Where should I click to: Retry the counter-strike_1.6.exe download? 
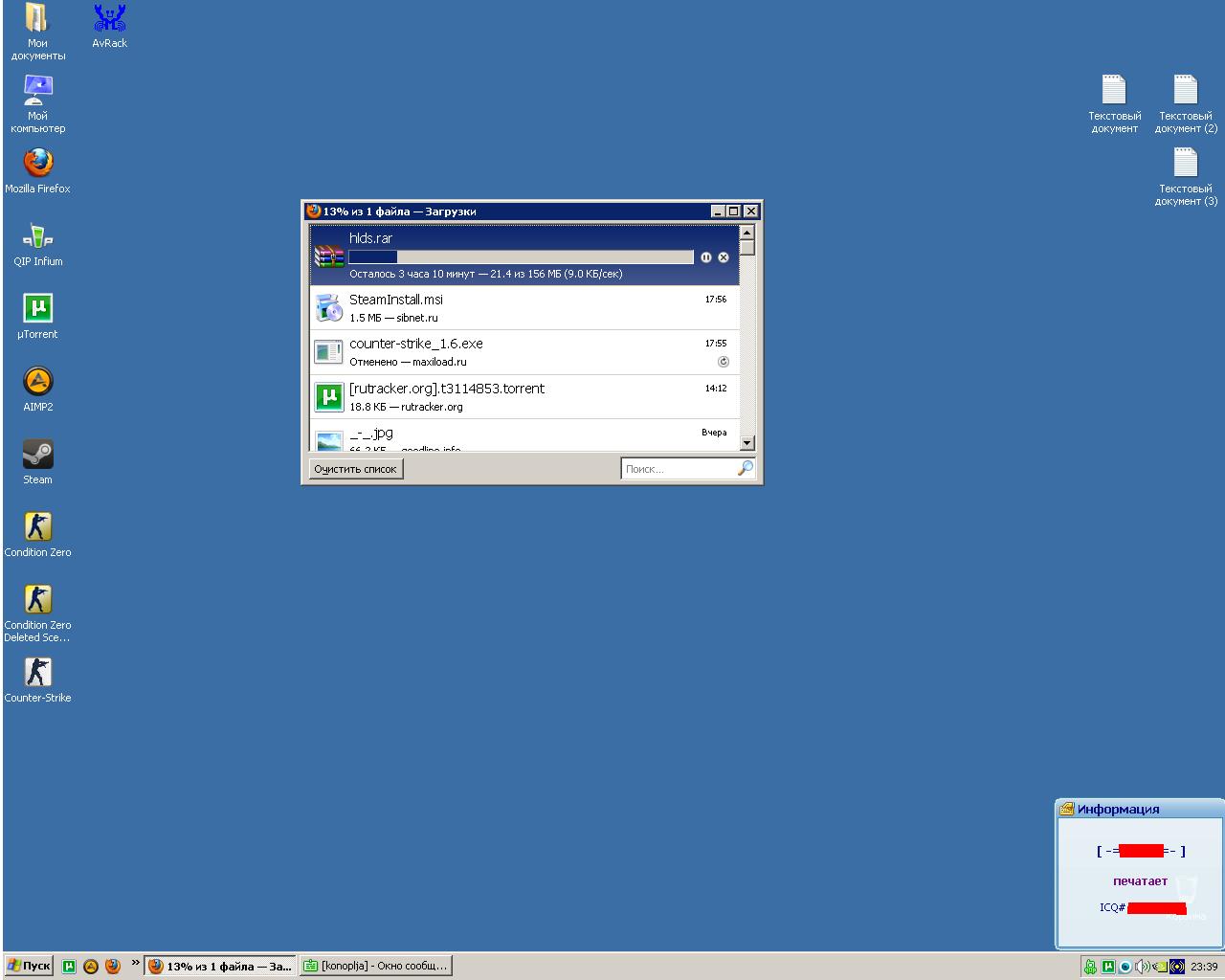[x=724, y=362]
